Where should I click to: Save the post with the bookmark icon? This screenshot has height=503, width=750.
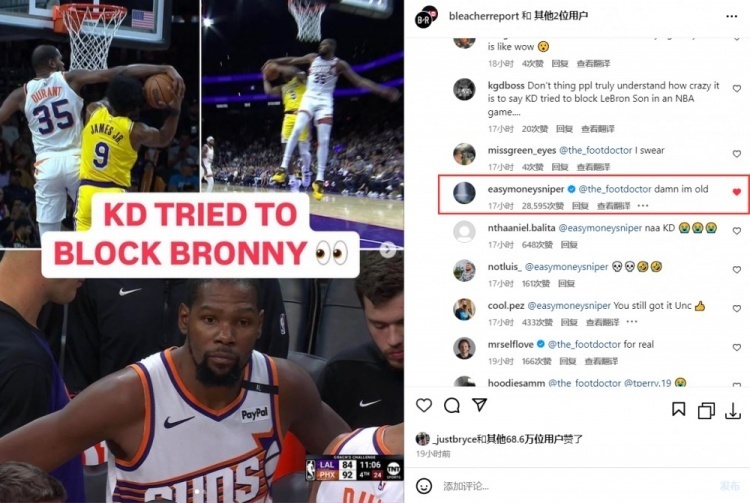click(678, 409)
